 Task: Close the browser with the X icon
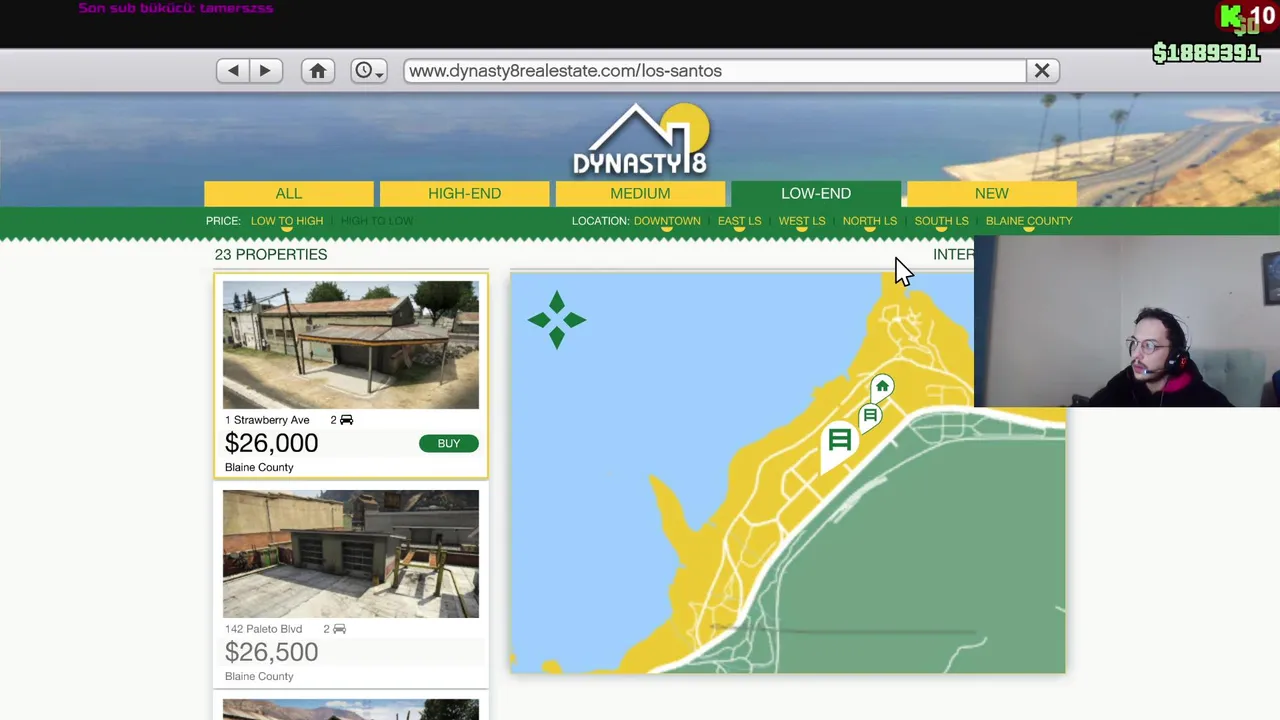1042,71
